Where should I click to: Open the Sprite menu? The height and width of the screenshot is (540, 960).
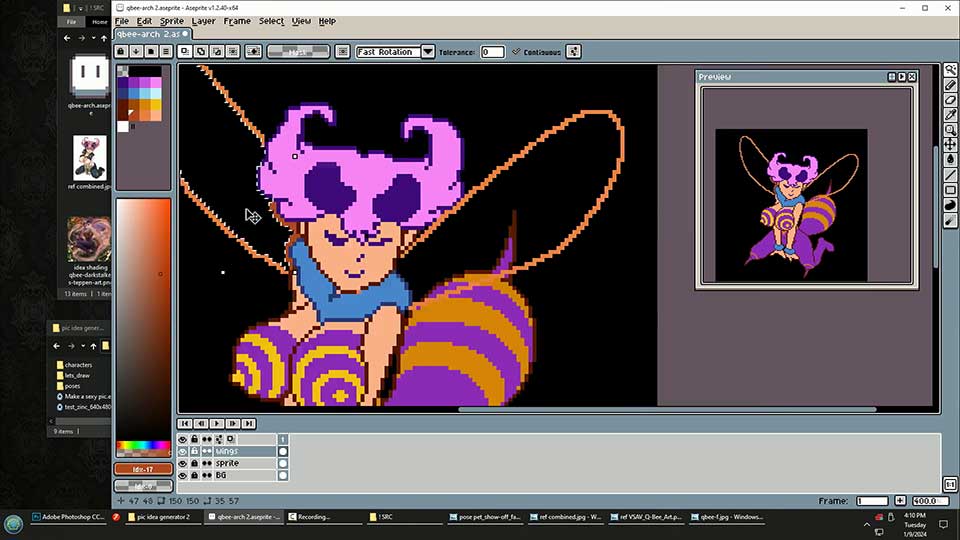tap(171, 21)
